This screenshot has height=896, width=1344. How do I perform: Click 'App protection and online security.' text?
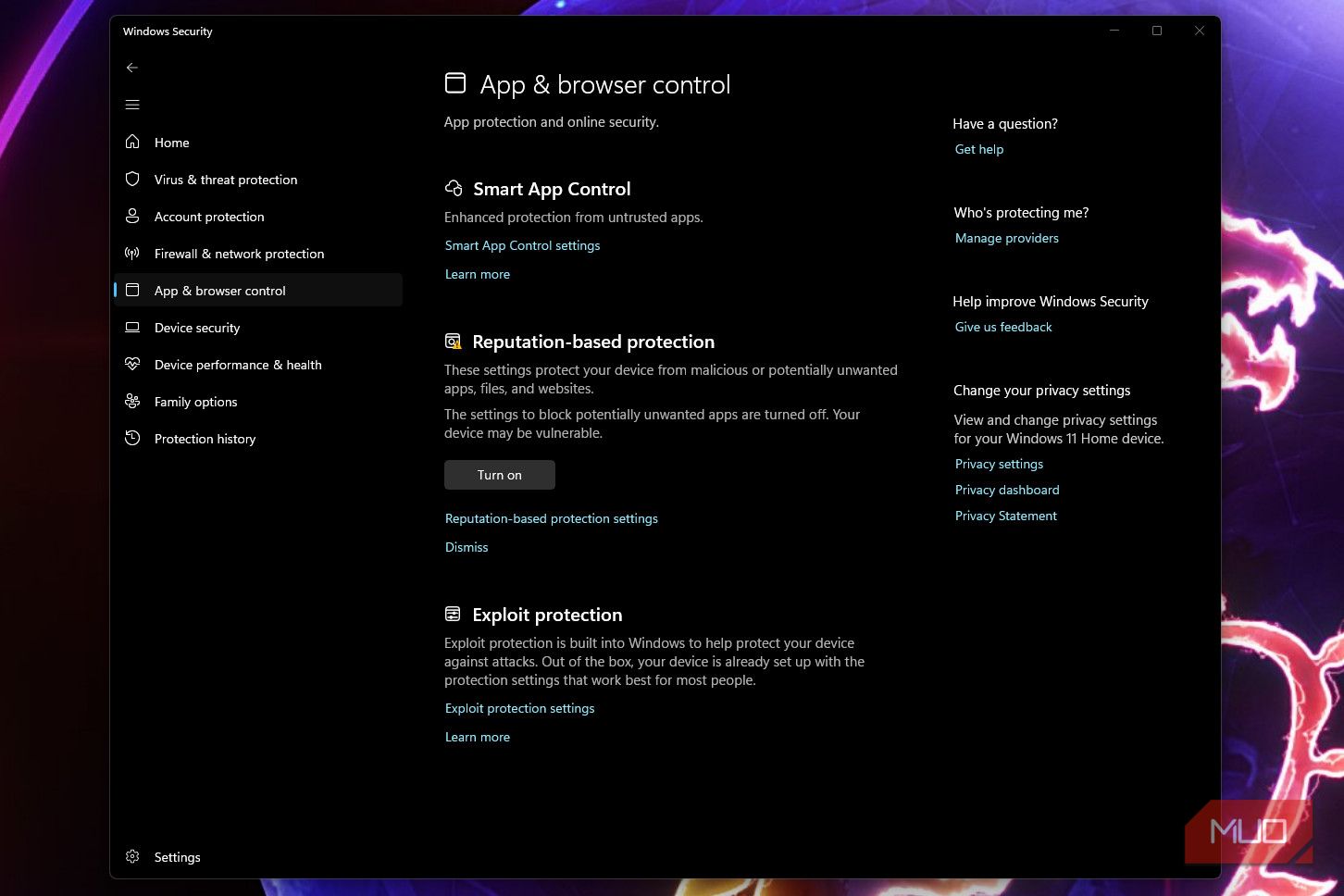552,122
